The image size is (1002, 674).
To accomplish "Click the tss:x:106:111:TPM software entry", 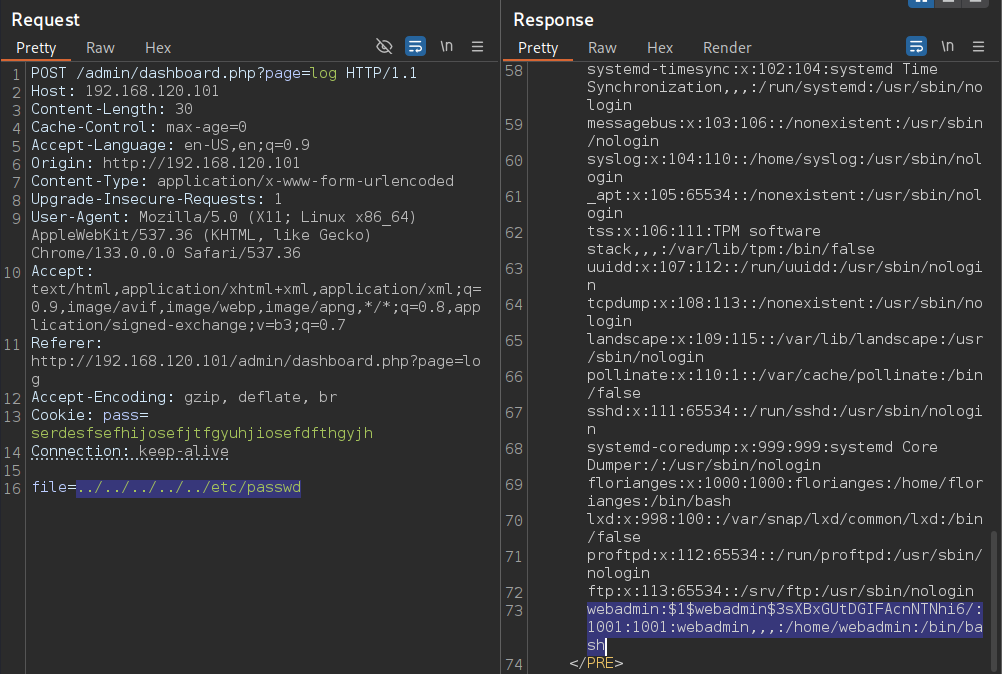I will [x=730, y=240].
